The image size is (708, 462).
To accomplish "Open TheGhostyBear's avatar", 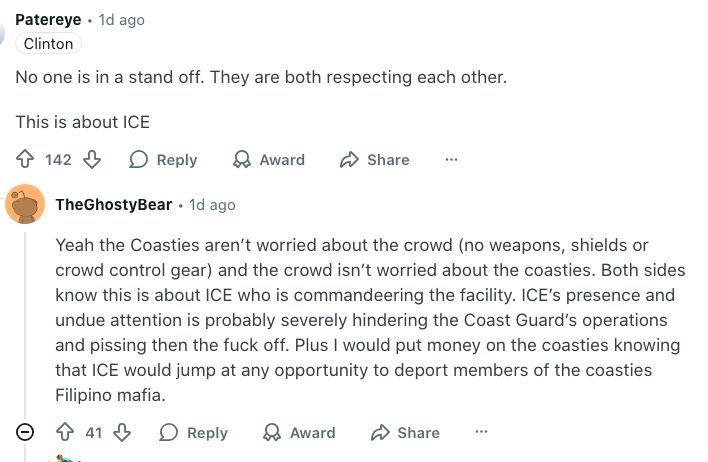I will tap(25, 204).
